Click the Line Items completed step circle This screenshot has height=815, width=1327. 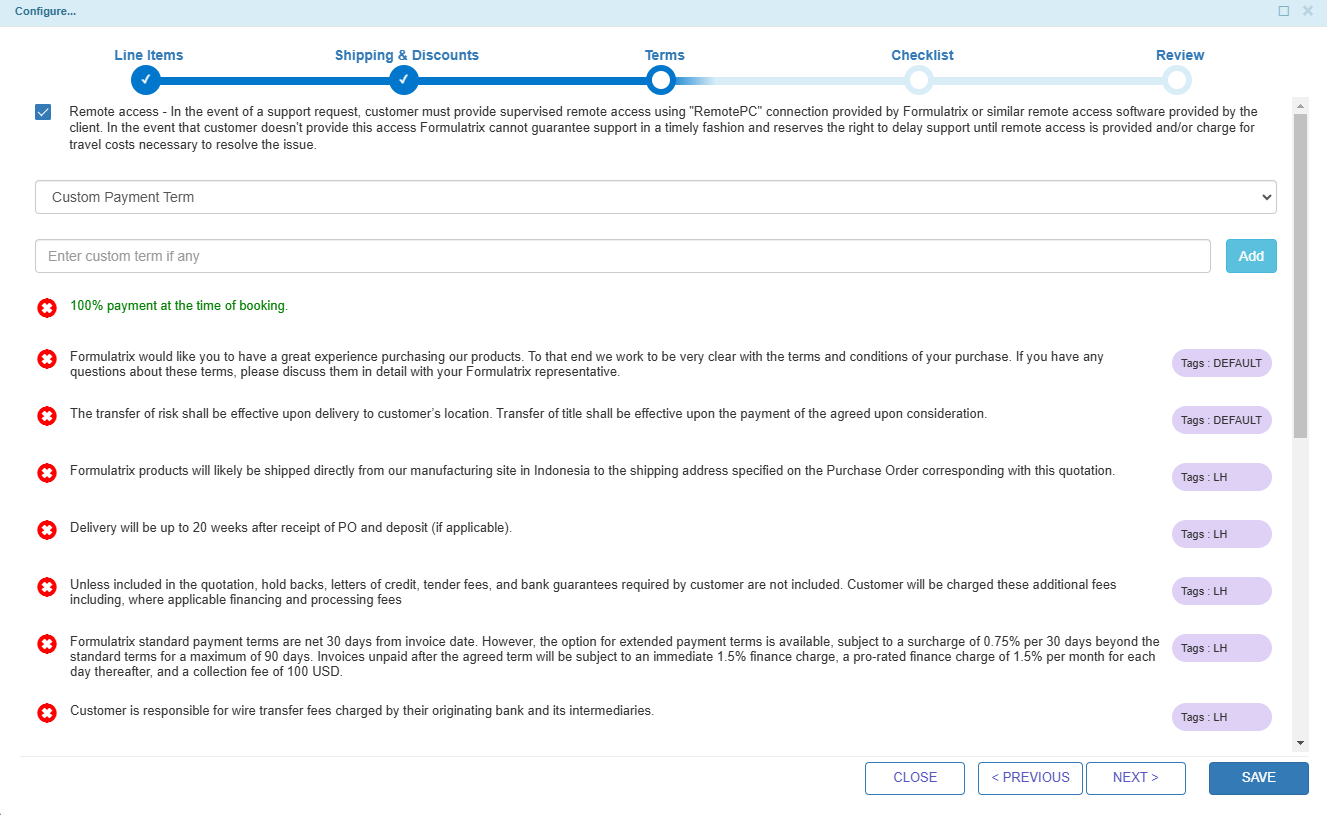145,80
